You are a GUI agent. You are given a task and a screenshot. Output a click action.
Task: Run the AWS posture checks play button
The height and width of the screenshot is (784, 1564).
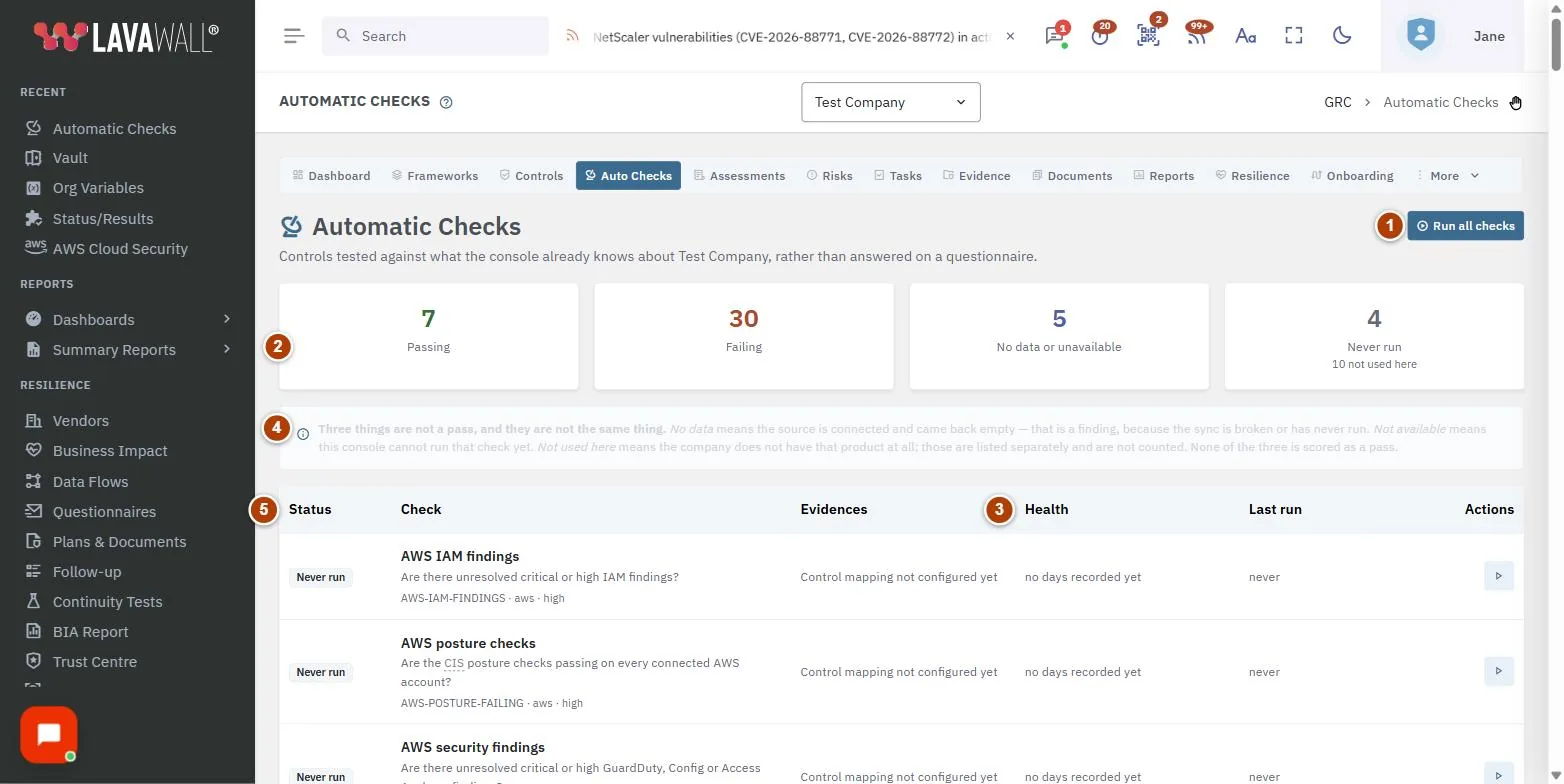click(x=1498, y=671)
